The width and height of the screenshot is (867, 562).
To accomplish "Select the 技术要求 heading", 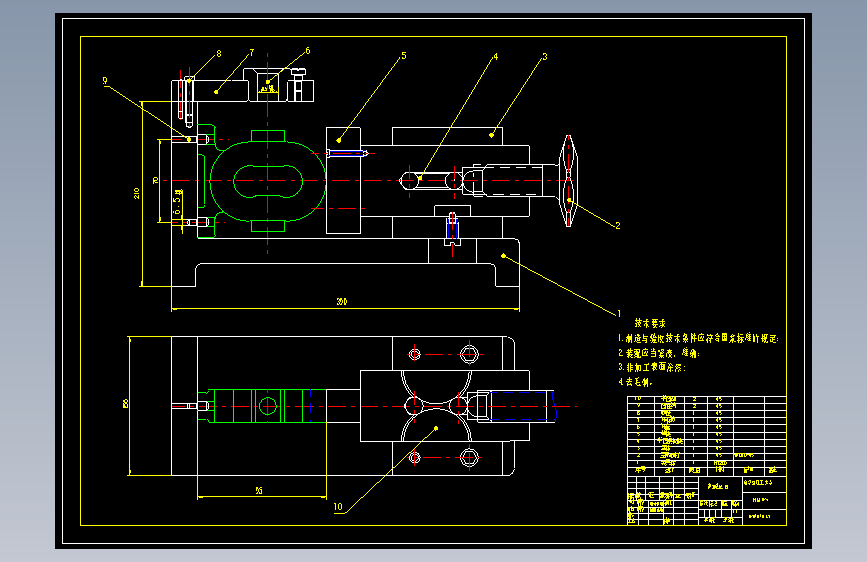I will point(650,323).
